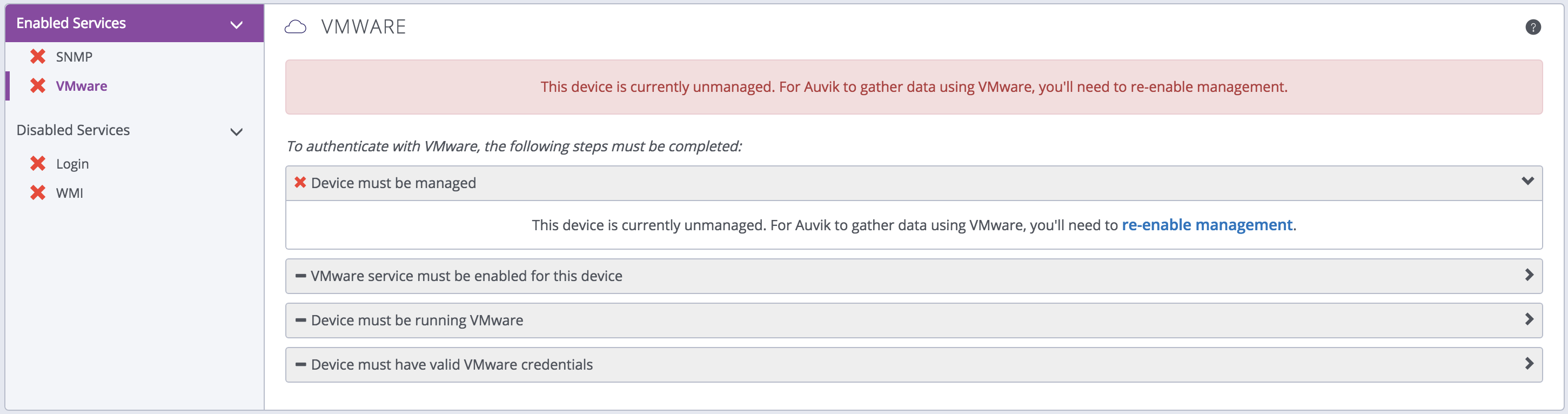The width and height of the screenshot is (1568, 414).
Task: Click the re-enable management link
Action: coord(1207,225)
